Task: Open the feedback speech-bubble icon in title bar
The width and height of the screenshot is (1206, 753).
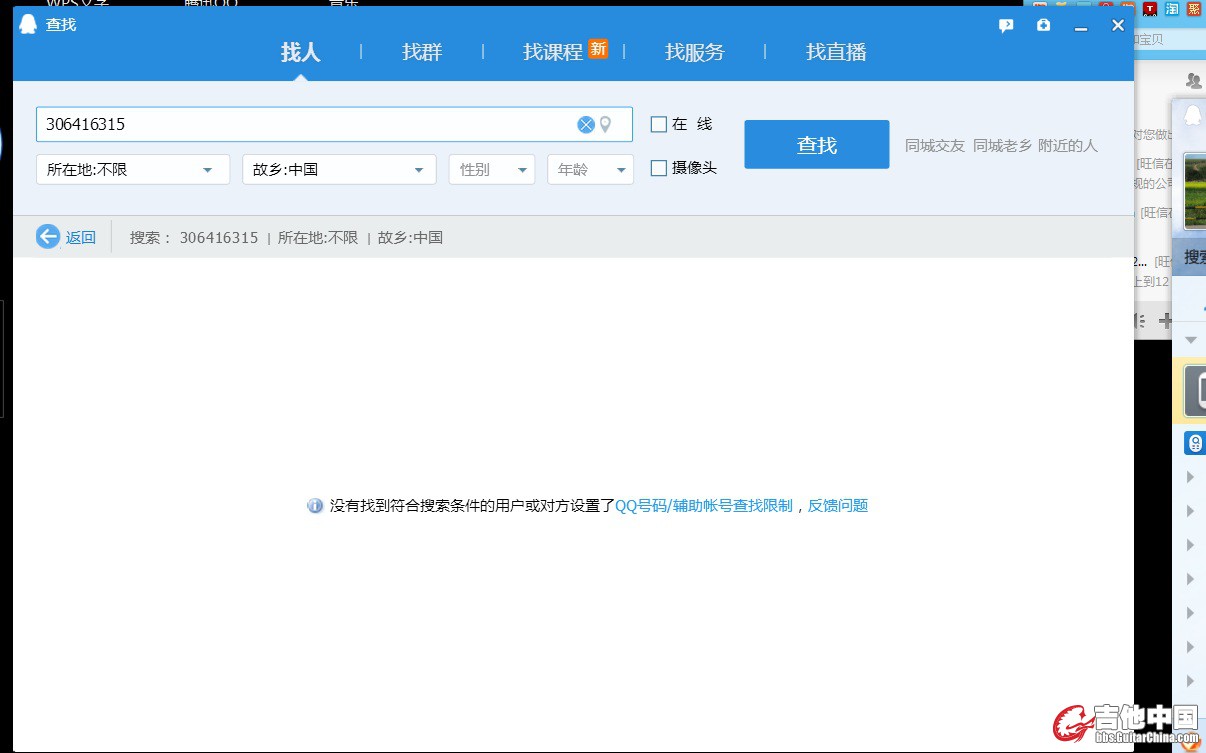Action: point(1006,26)
